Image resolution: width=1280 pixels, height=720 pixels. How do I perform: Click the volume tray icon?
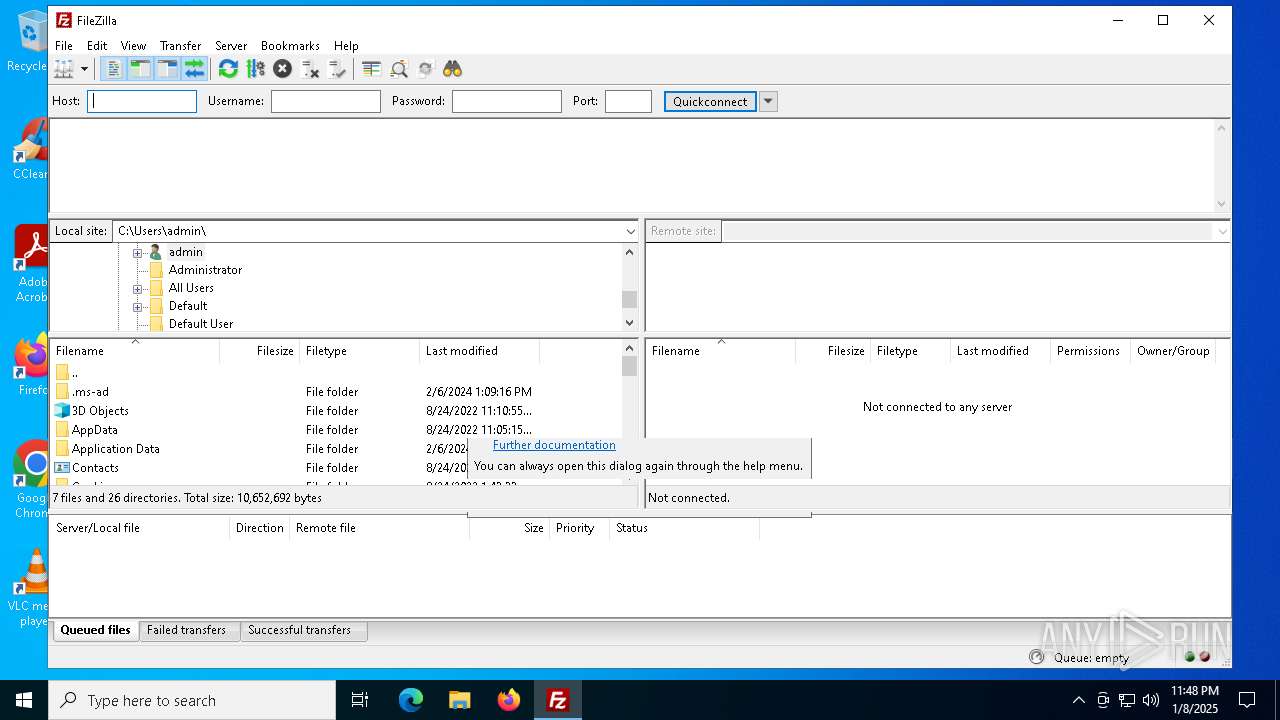pyautogui.click(x=1151, y=700)
